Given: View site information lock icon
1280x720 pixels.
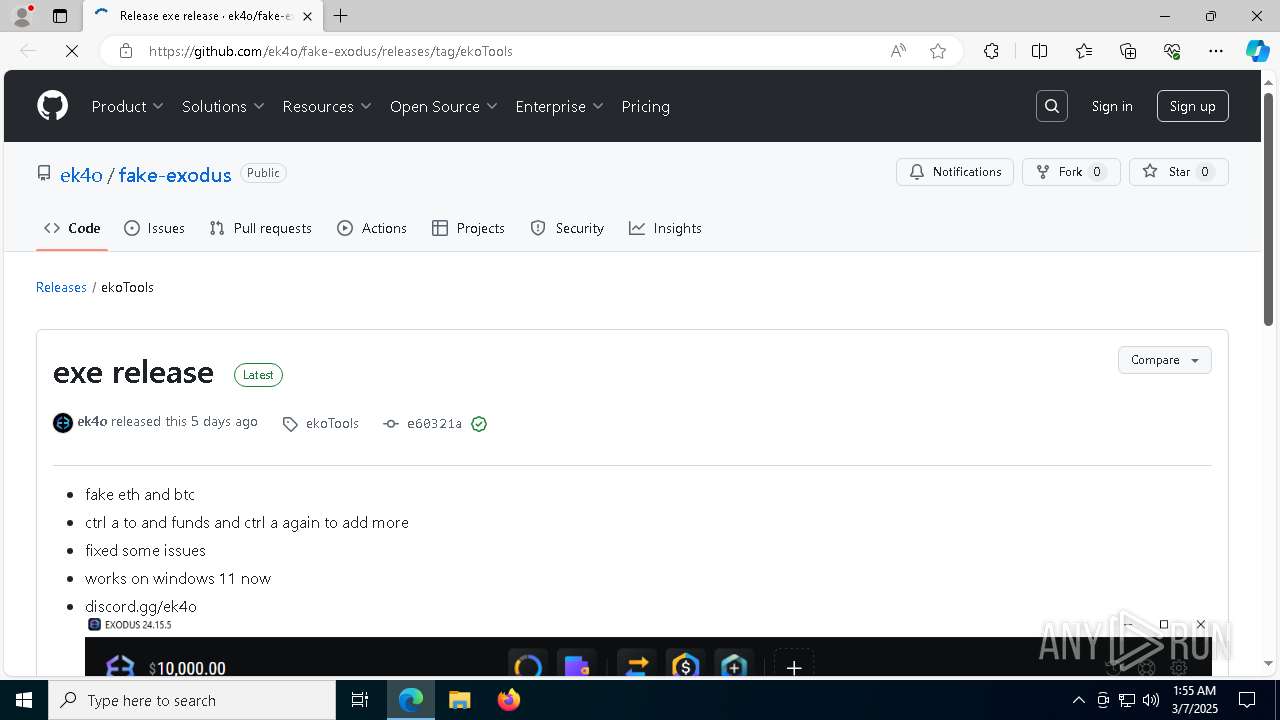Looking at the screenshot, I should click(125, 51).
